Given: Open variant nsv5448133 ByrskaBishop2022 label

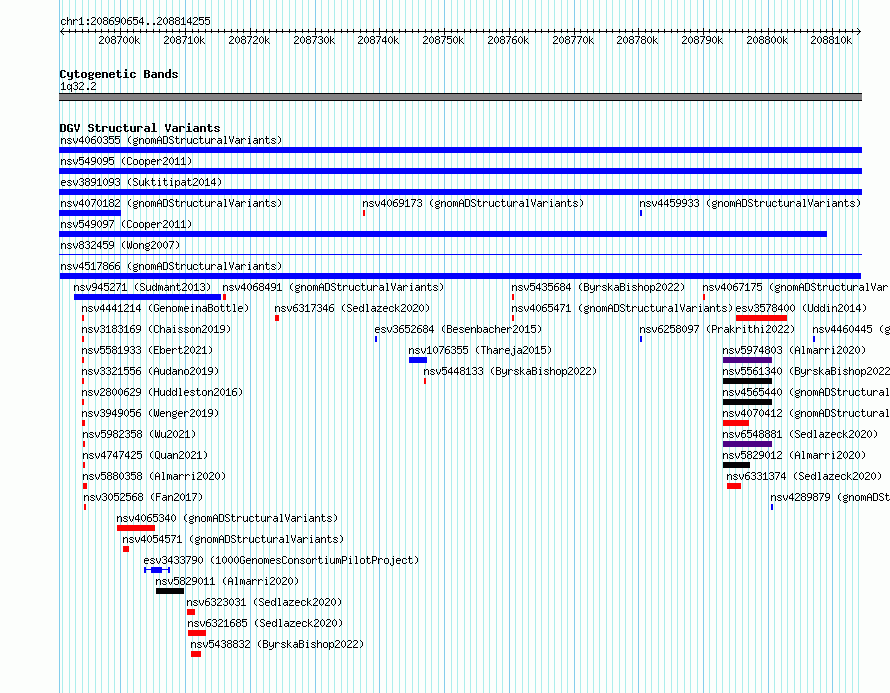Looking at the screenshot, I should (510, 371).
